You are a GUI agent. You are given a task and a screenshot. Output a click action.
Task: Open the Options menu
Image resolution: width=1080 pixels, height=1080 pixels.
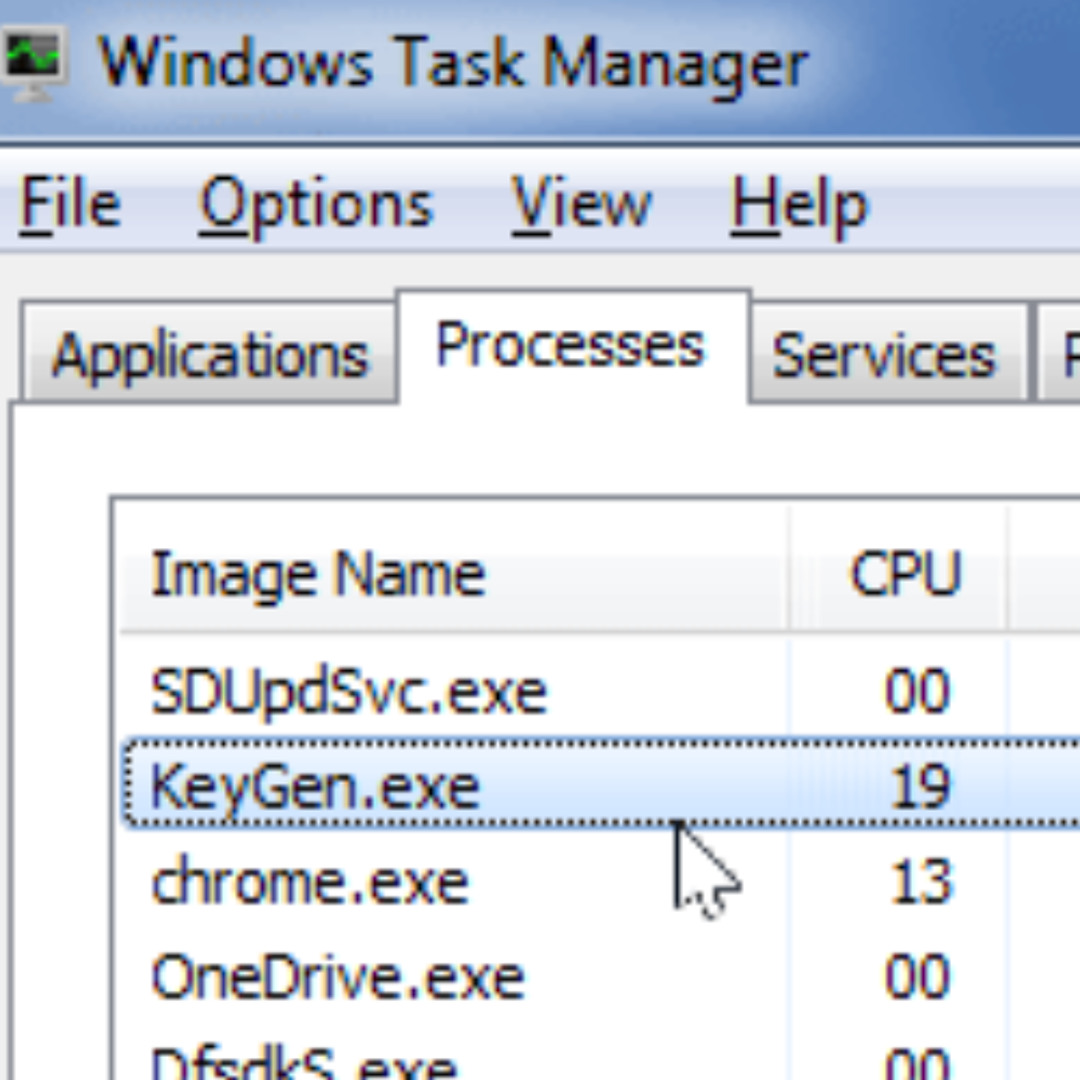pos(316,205)
